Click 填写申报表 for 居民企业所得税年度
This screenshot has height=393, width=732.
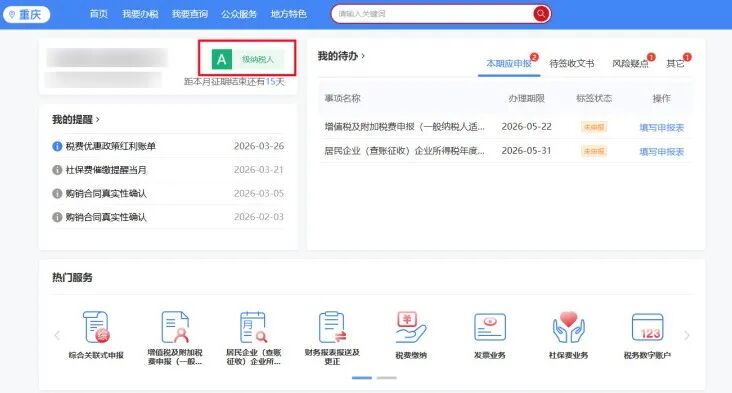(662, 152)
